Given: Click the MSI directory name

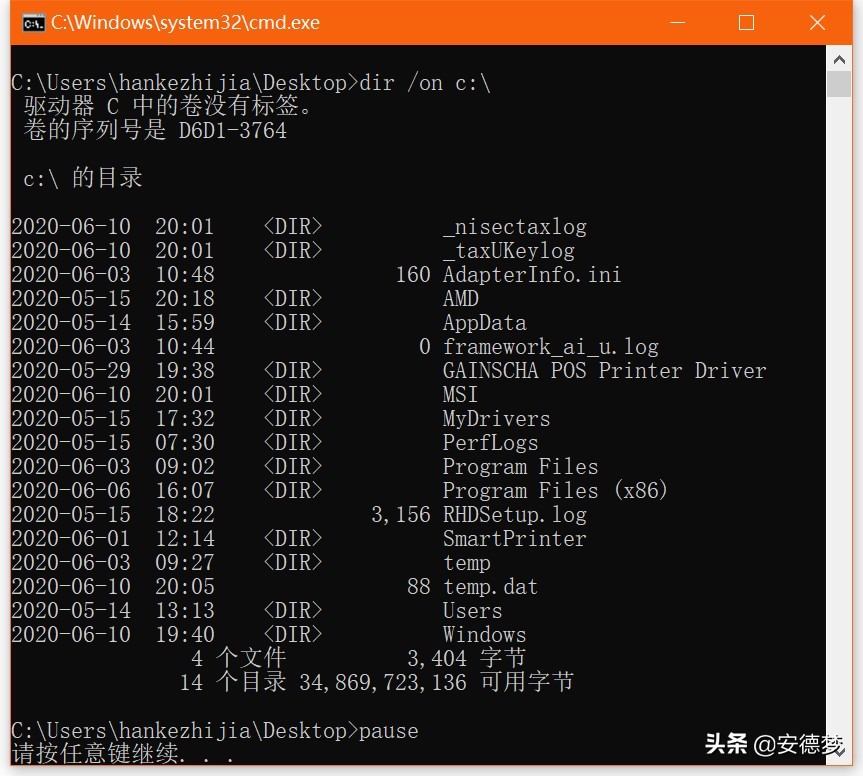Looking at the screenshot, I should (461, 395).
